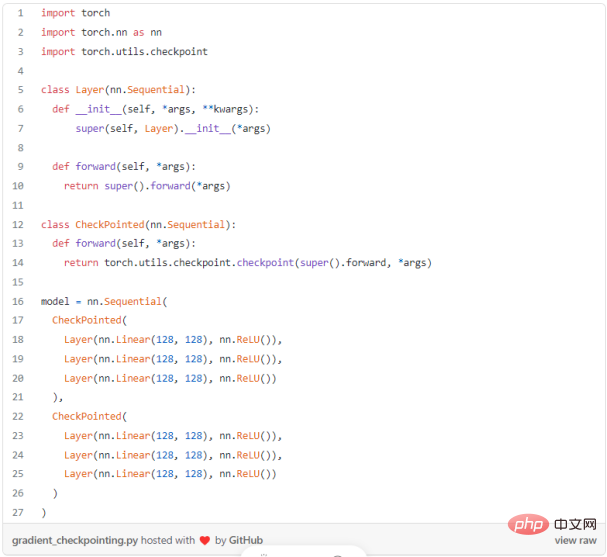Select line number 12
The height and width of the screenshot is (557, 607).
(x=18, y=225)
